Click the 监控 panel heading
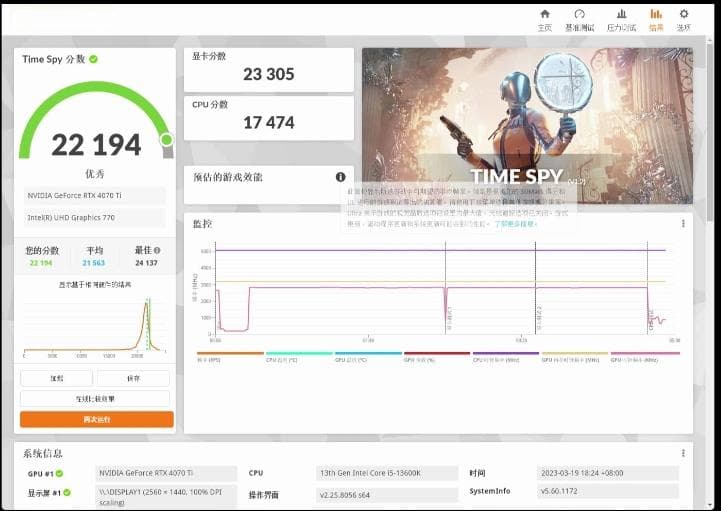 (x=202, y=224)
